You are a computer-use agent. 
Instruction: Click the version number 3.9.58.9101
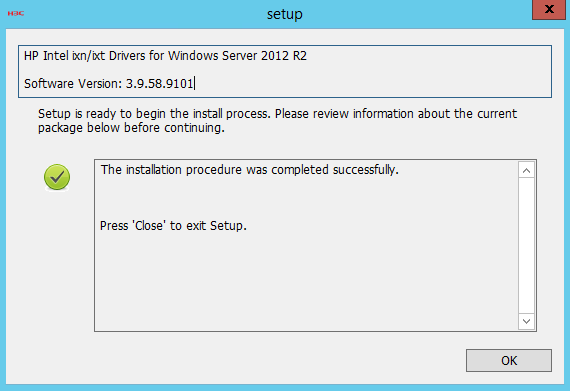[x=160, y=84]
